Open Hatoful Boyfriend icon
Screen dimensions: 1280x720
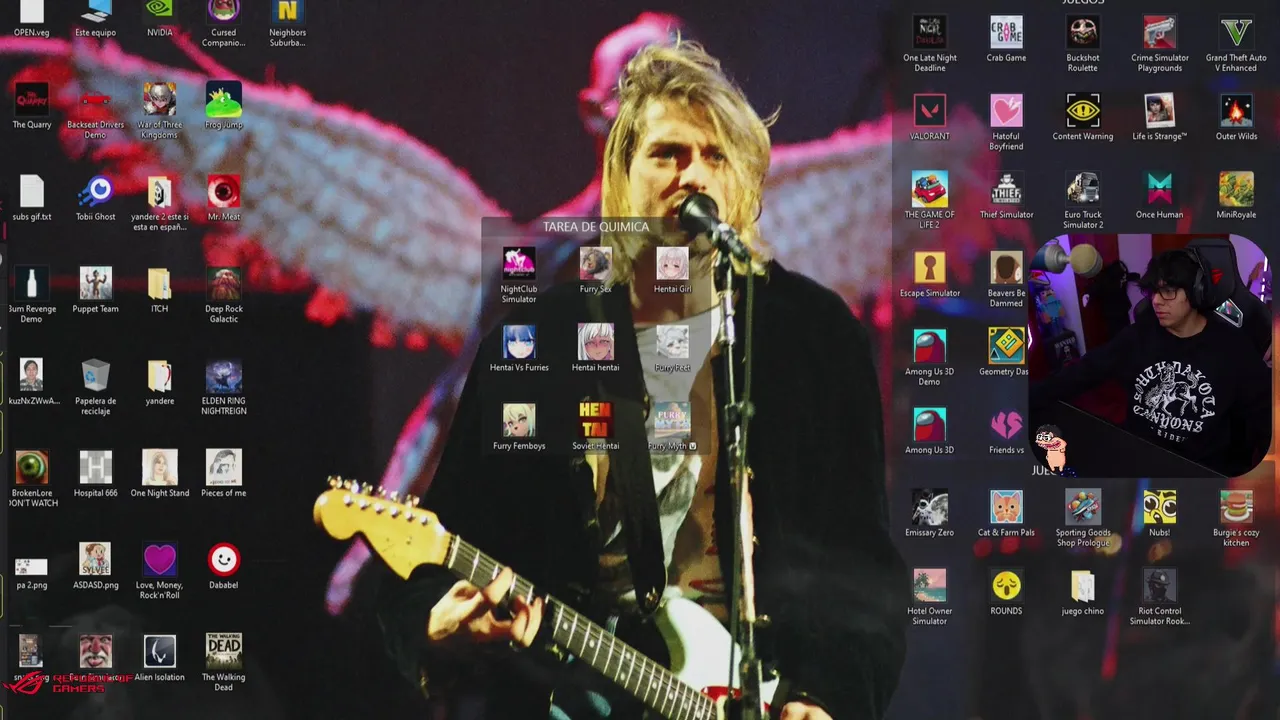1006,111
